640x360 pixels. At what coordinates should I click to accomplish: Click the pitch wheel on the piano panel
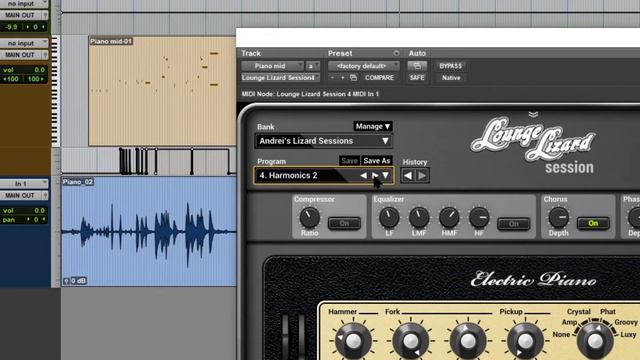285,337
